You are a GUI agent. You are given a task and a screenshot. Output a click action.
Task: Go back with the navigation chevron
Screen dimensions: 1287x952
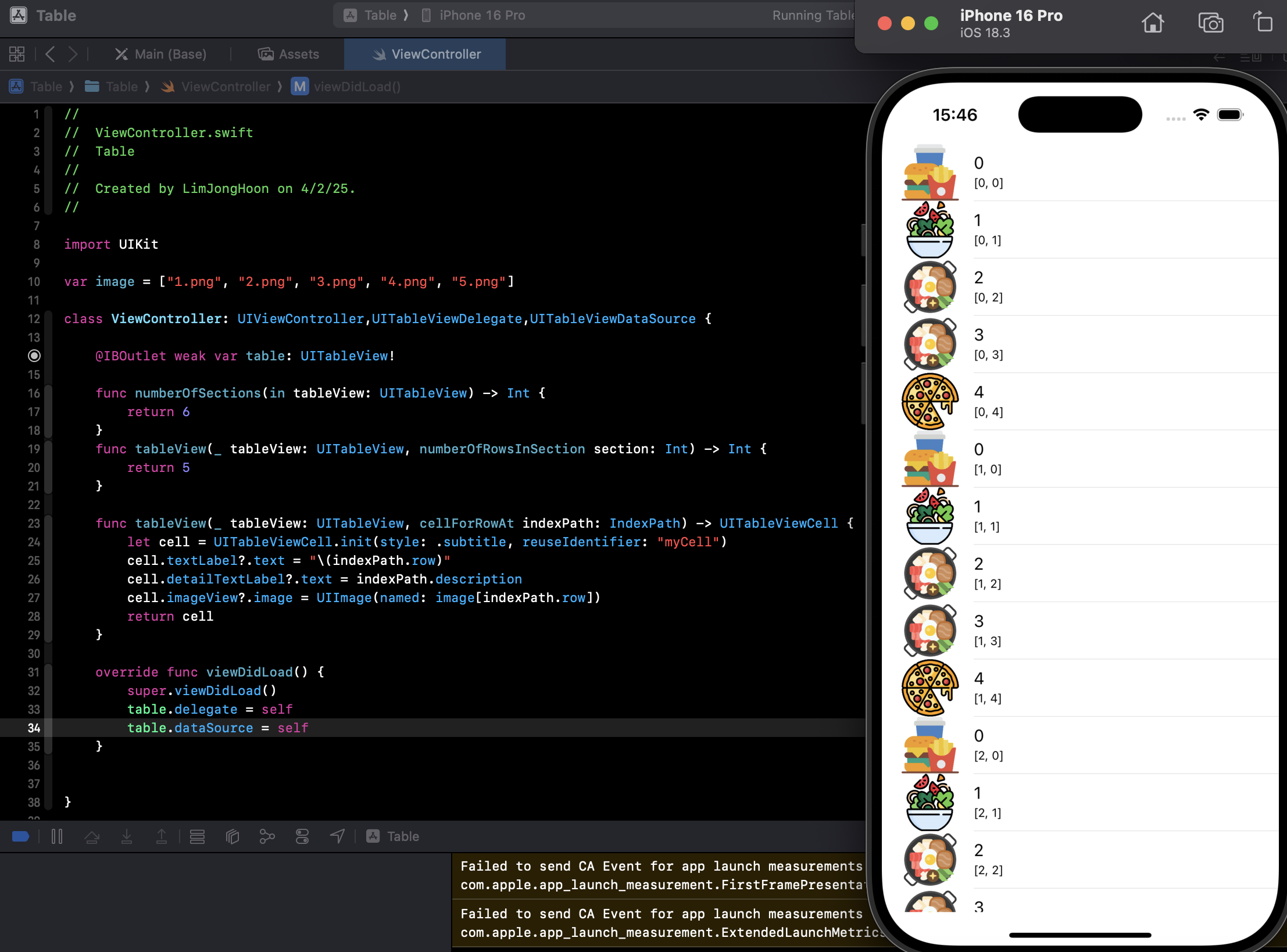tap(51, 54)
